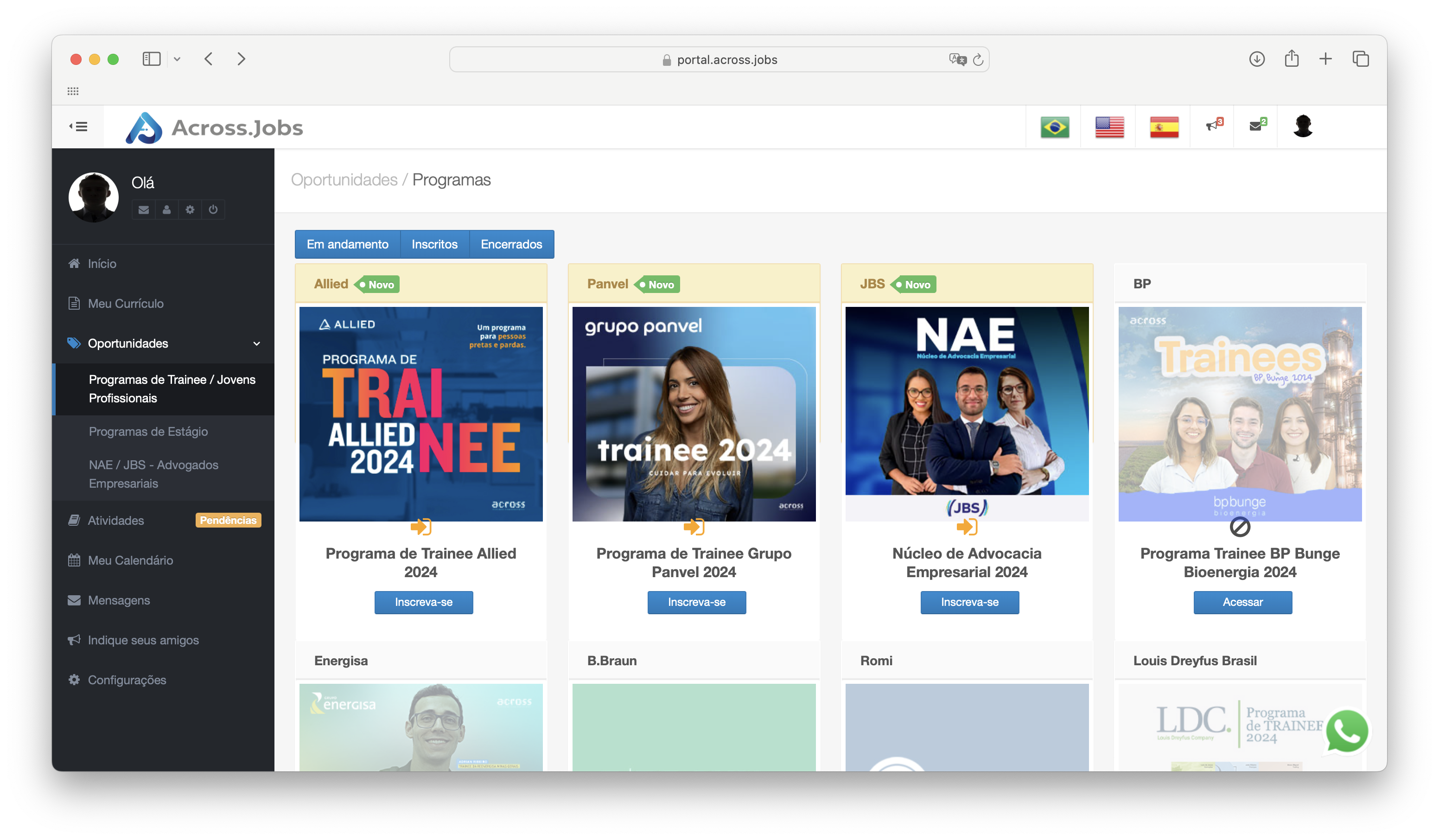Screen dimensions: 1439x840
Task: Select the Inscritos tab
Action: (434, 244)
